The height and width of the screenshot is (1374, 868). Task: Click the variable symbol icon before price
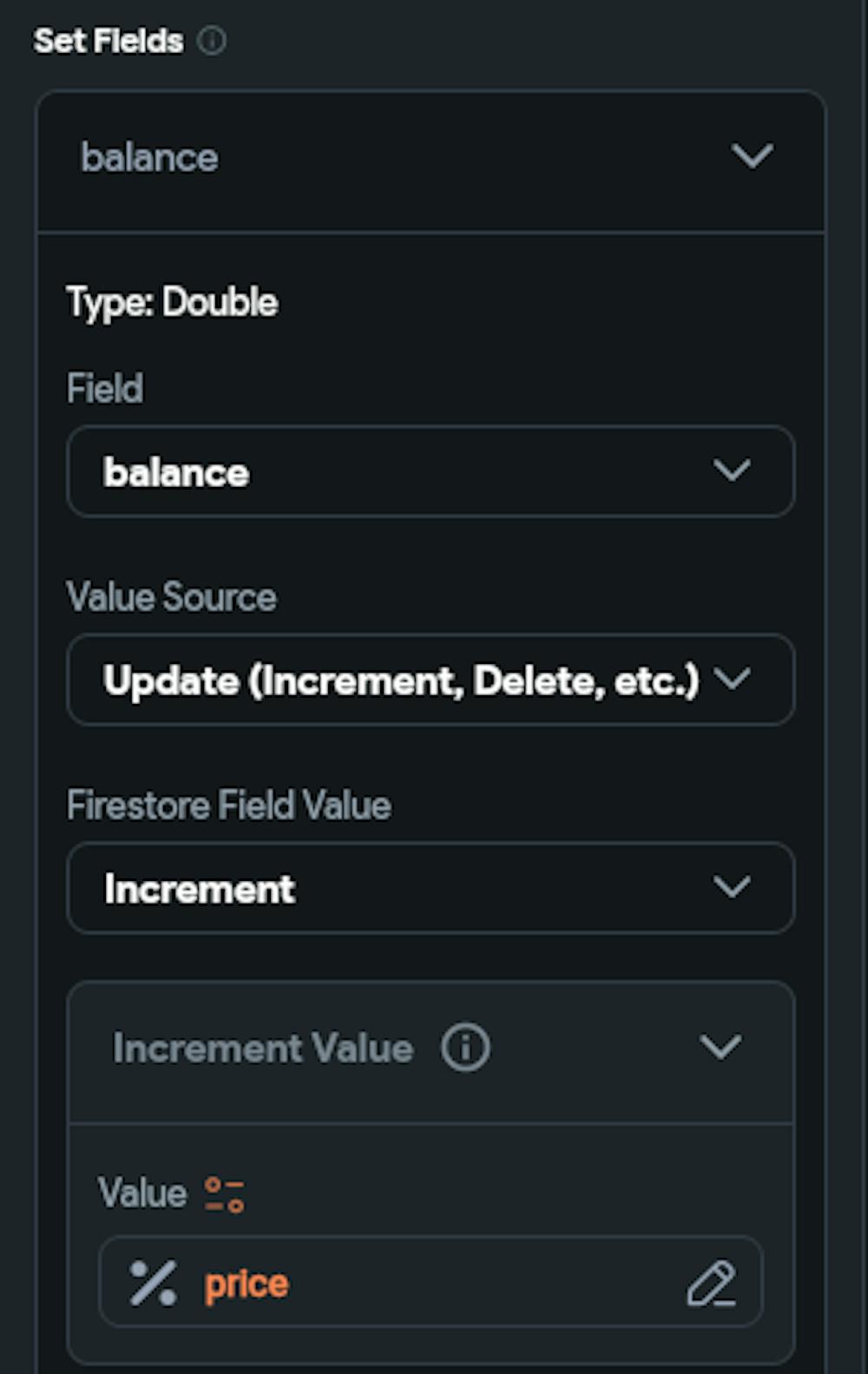153,1283
